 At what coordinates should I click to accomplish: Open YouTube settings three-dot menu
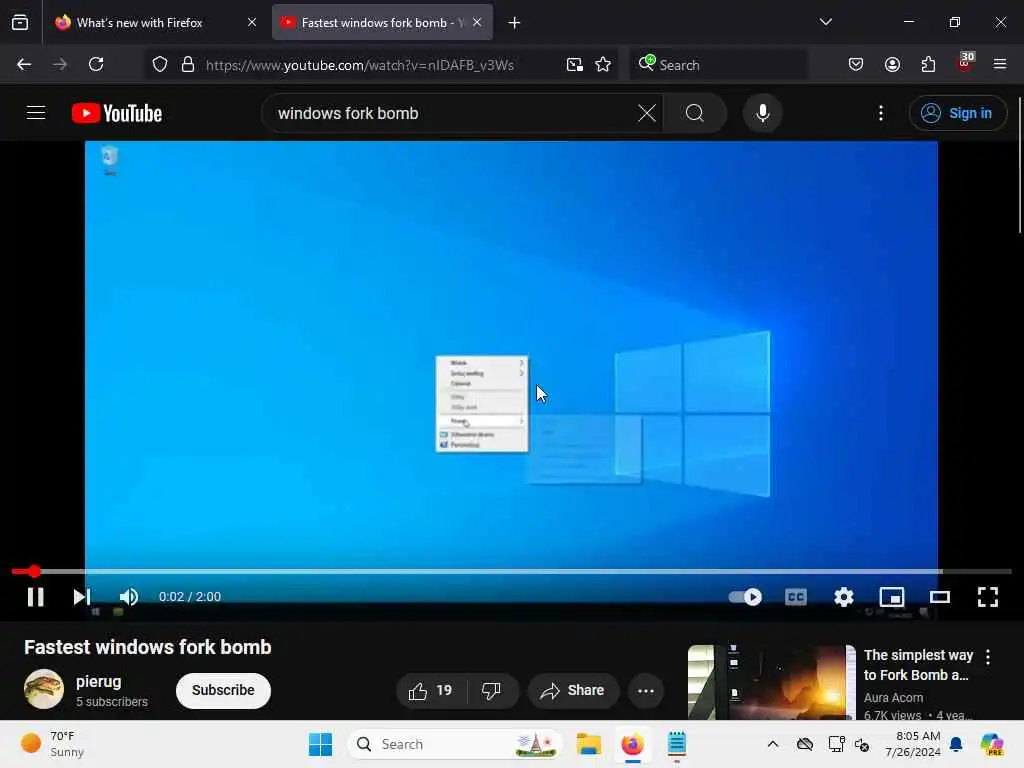[x=881, y=114]
